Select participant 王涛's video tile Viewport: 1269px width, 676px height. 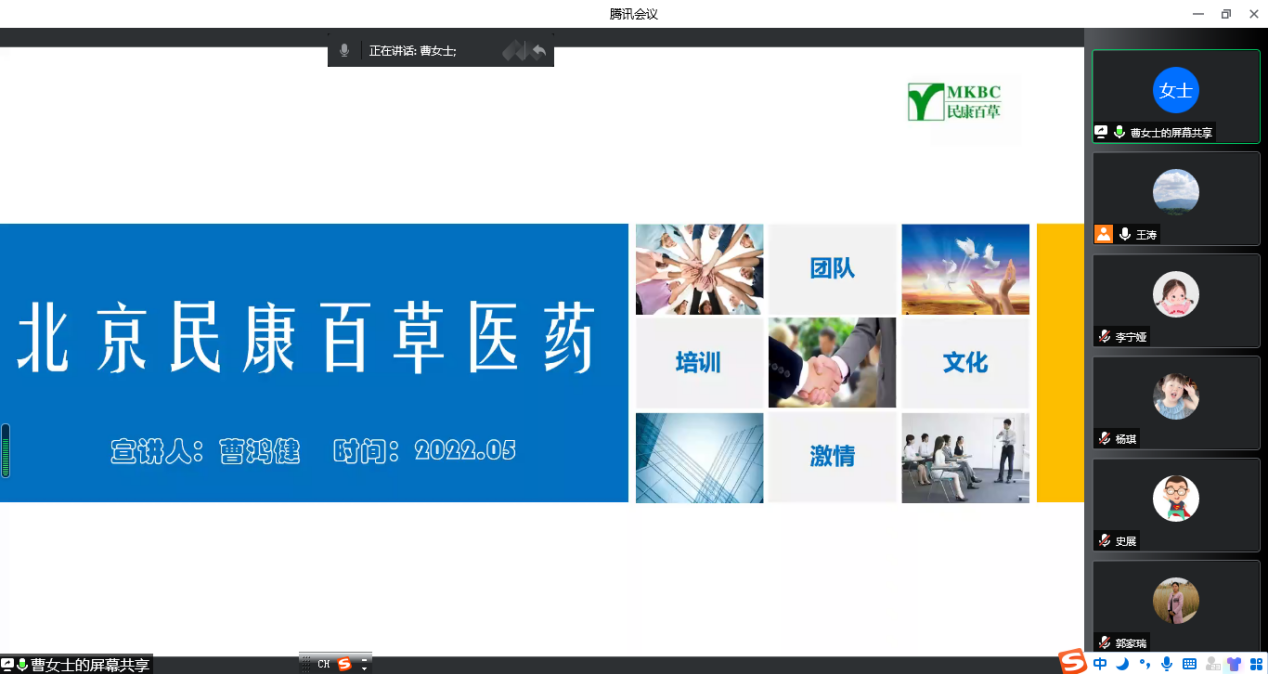pos(1175,198)
